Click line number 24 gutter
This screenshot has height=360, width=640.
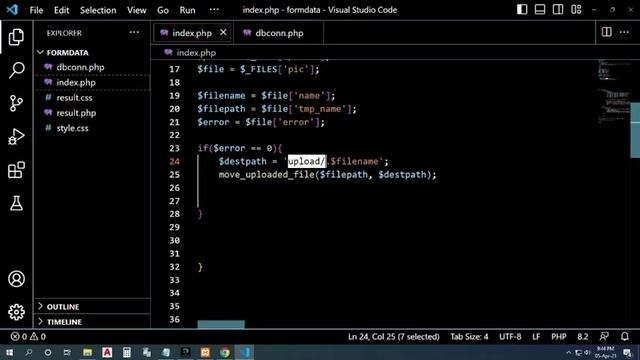(174, 161)
